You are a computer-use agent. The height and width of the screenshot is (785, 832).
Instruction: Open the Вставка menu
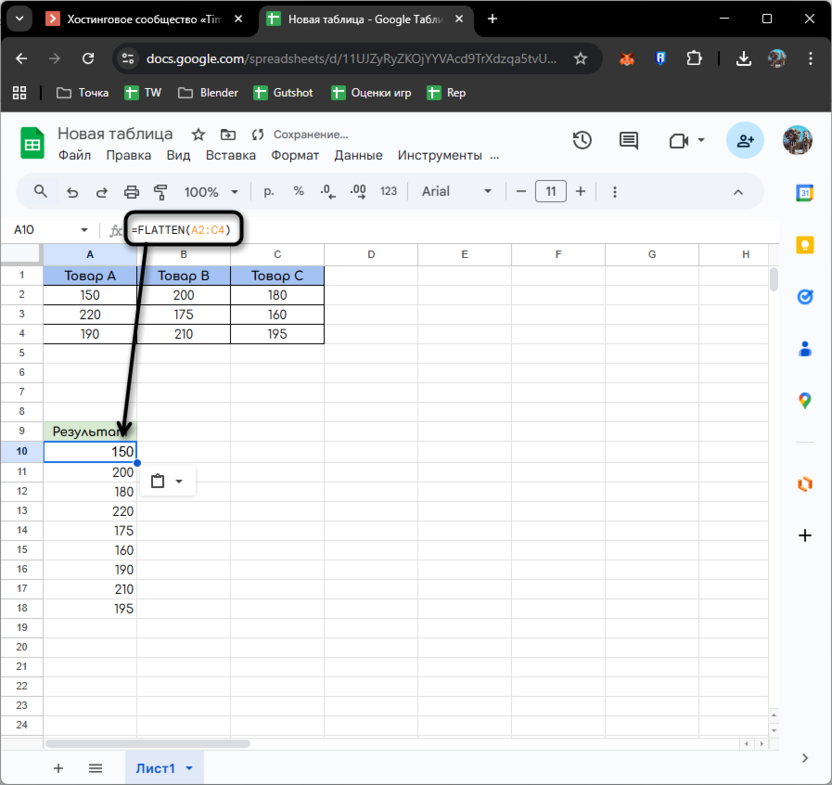pos(231,156)
